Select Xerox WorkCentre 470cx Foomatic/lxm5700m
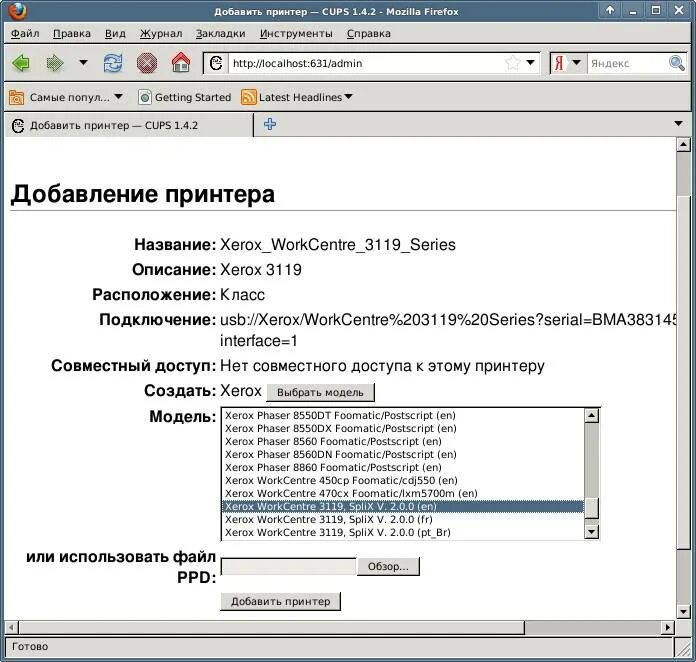Viewport: 696px width, 662px height. (x=403, y=493)
